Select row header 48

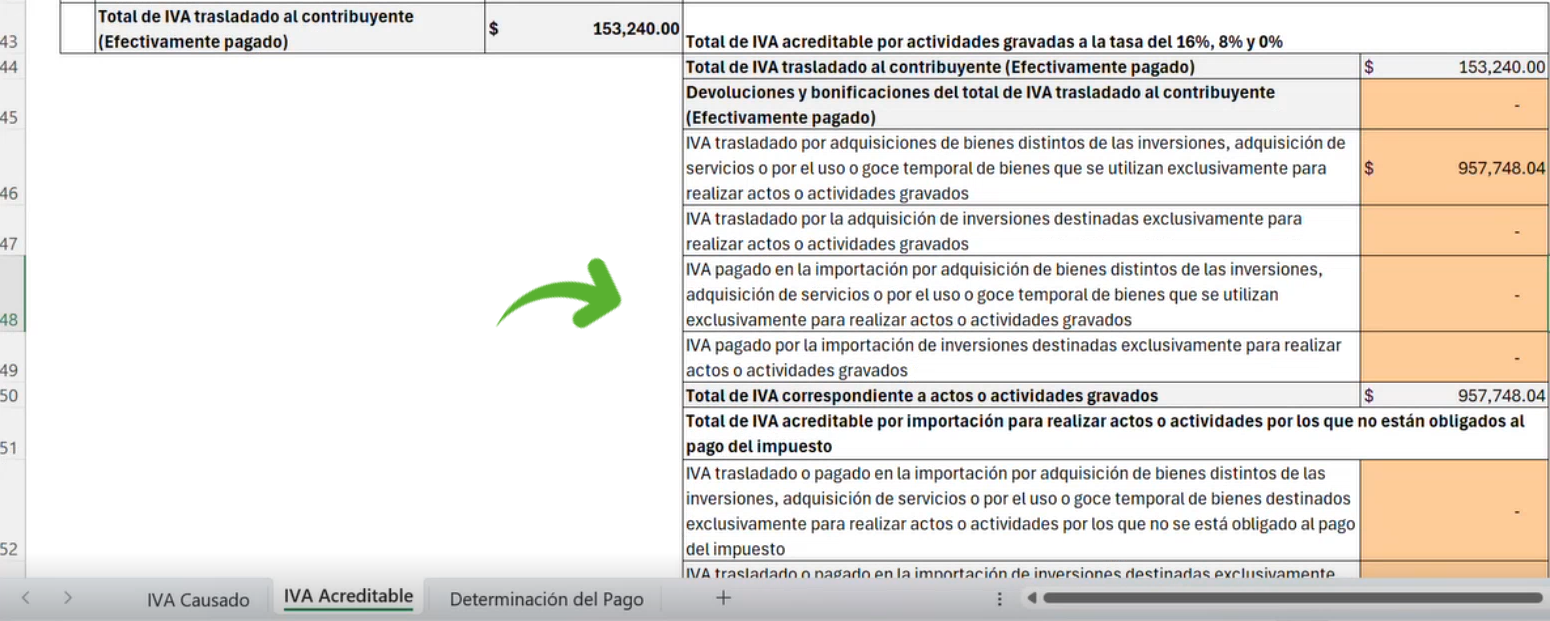pos(12,294)
